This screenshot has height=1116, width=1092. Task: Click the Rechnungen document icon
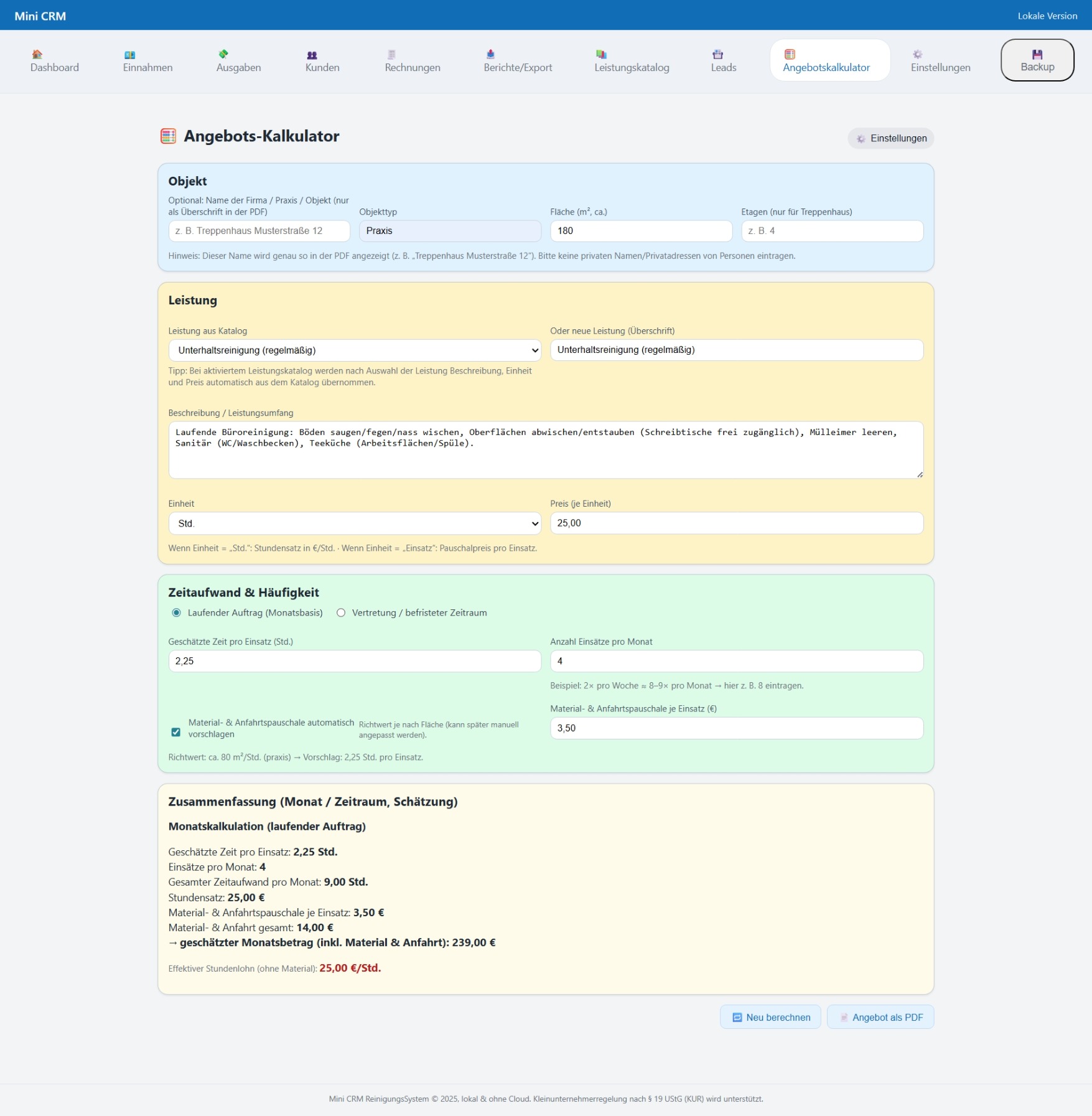(391, 54)
